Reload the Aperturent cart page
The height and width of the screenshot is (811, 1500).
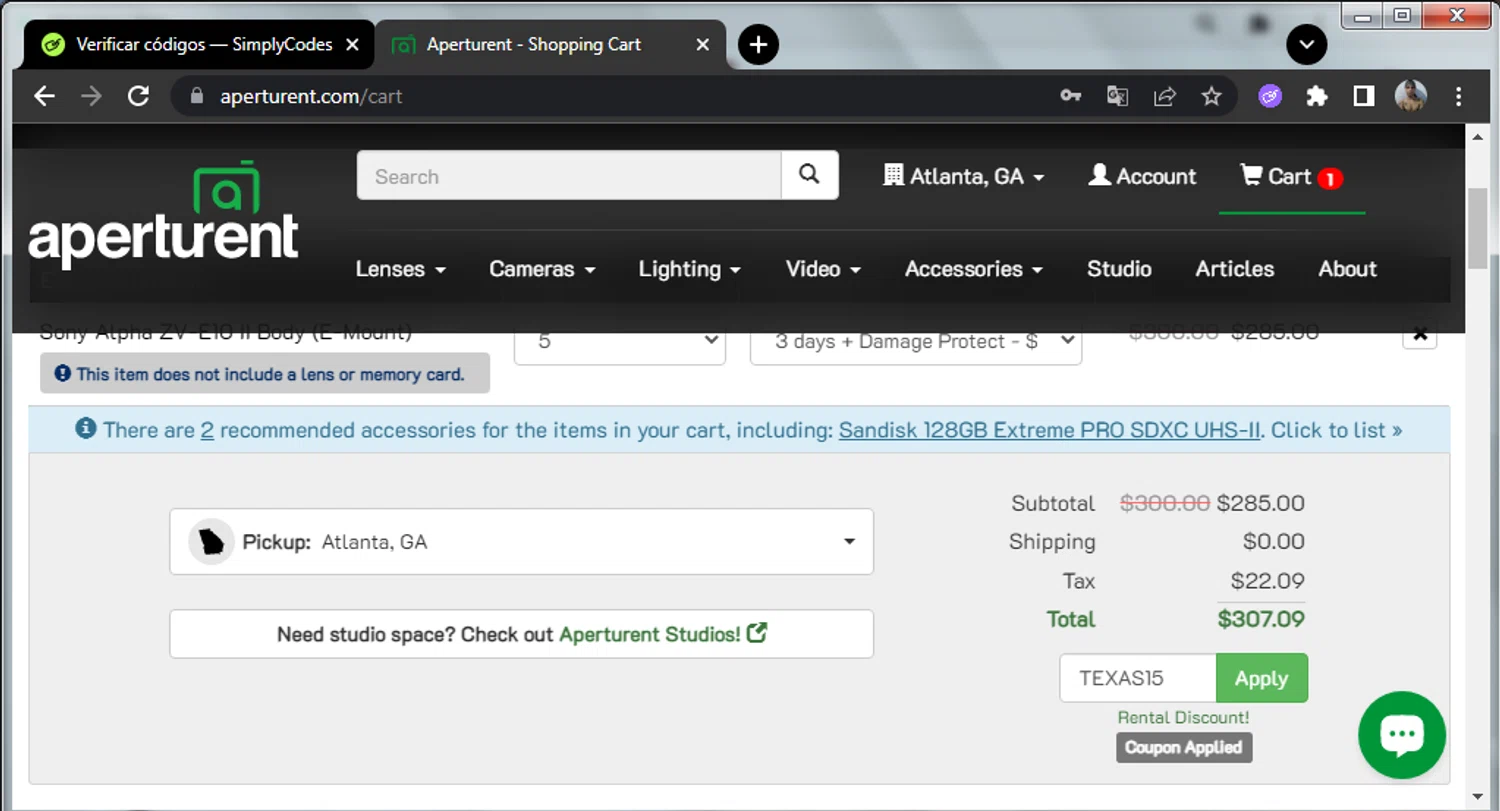coord(138,96)
